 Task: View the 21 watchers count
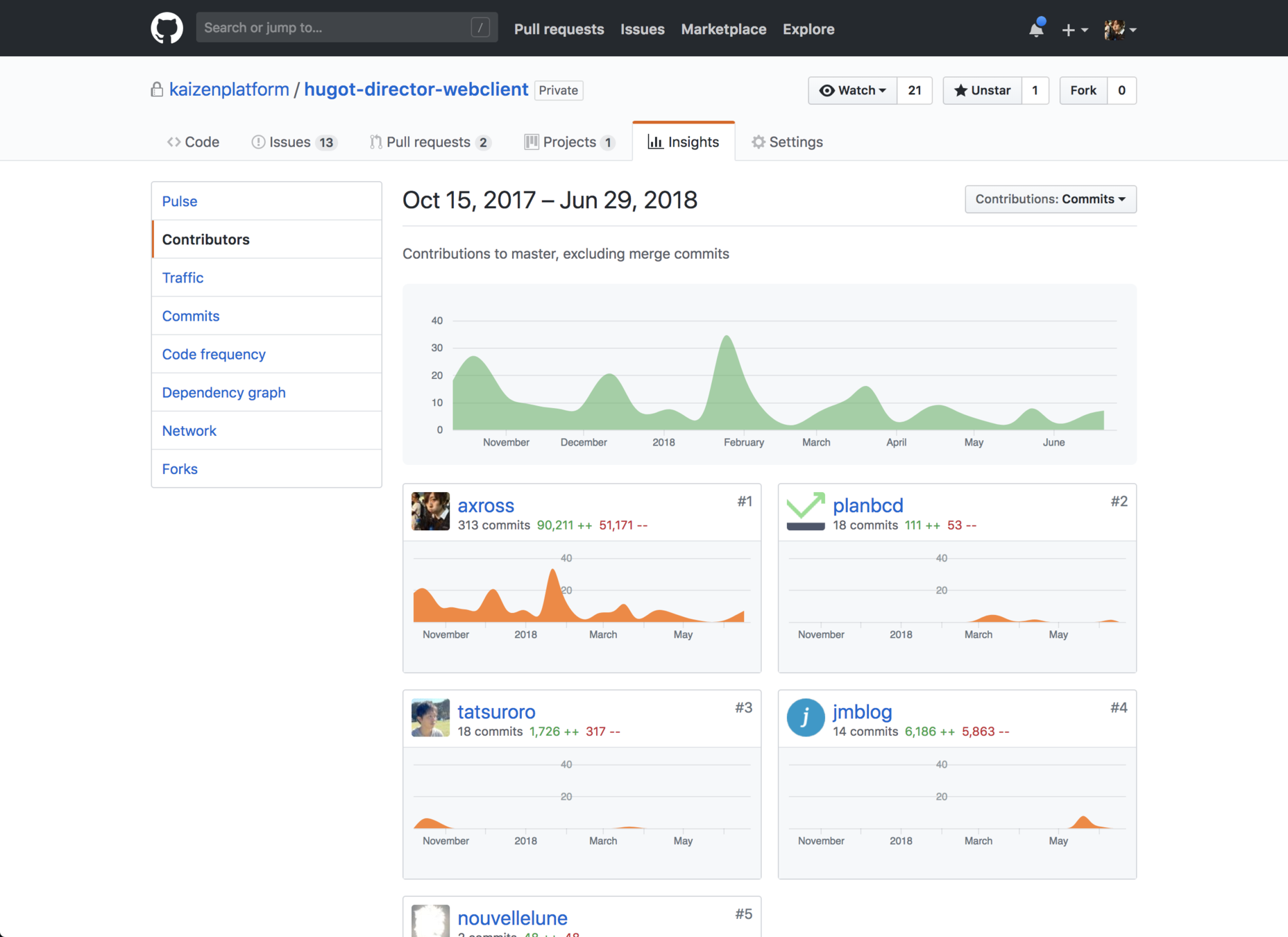pos(915,90)
